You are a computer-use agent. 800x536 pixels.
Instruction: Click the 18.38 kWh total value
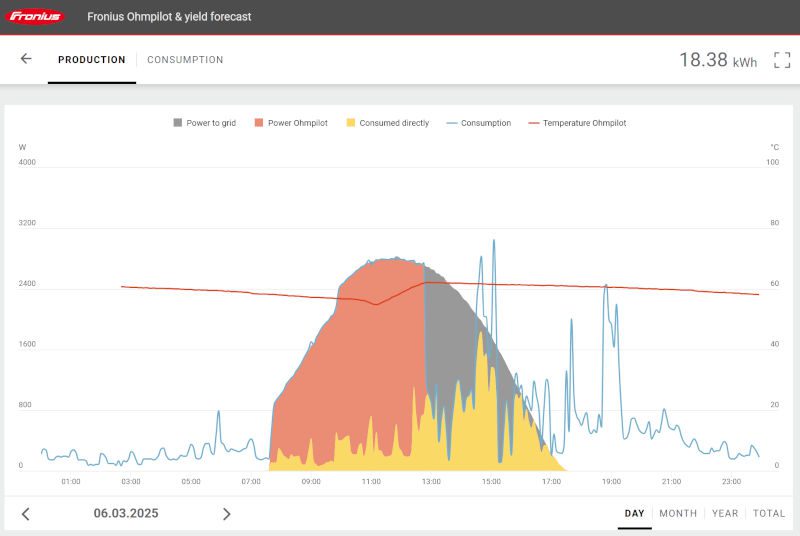(718, 60)
